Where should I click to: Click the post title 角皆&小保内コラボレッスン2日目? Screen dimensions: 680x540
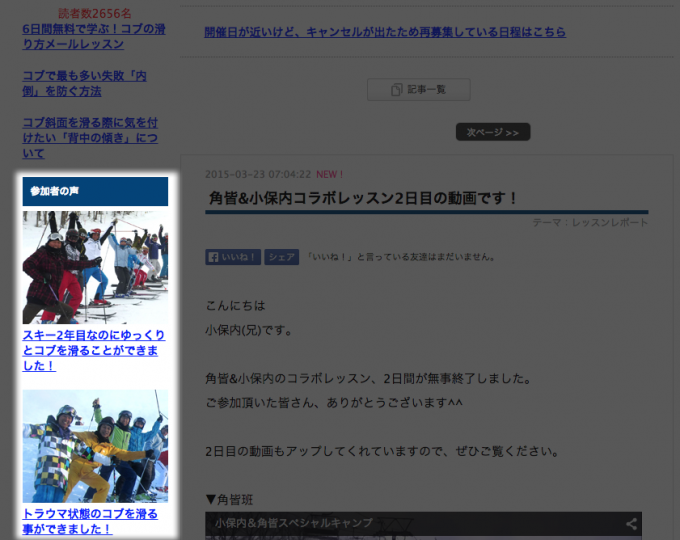[363, 198]
